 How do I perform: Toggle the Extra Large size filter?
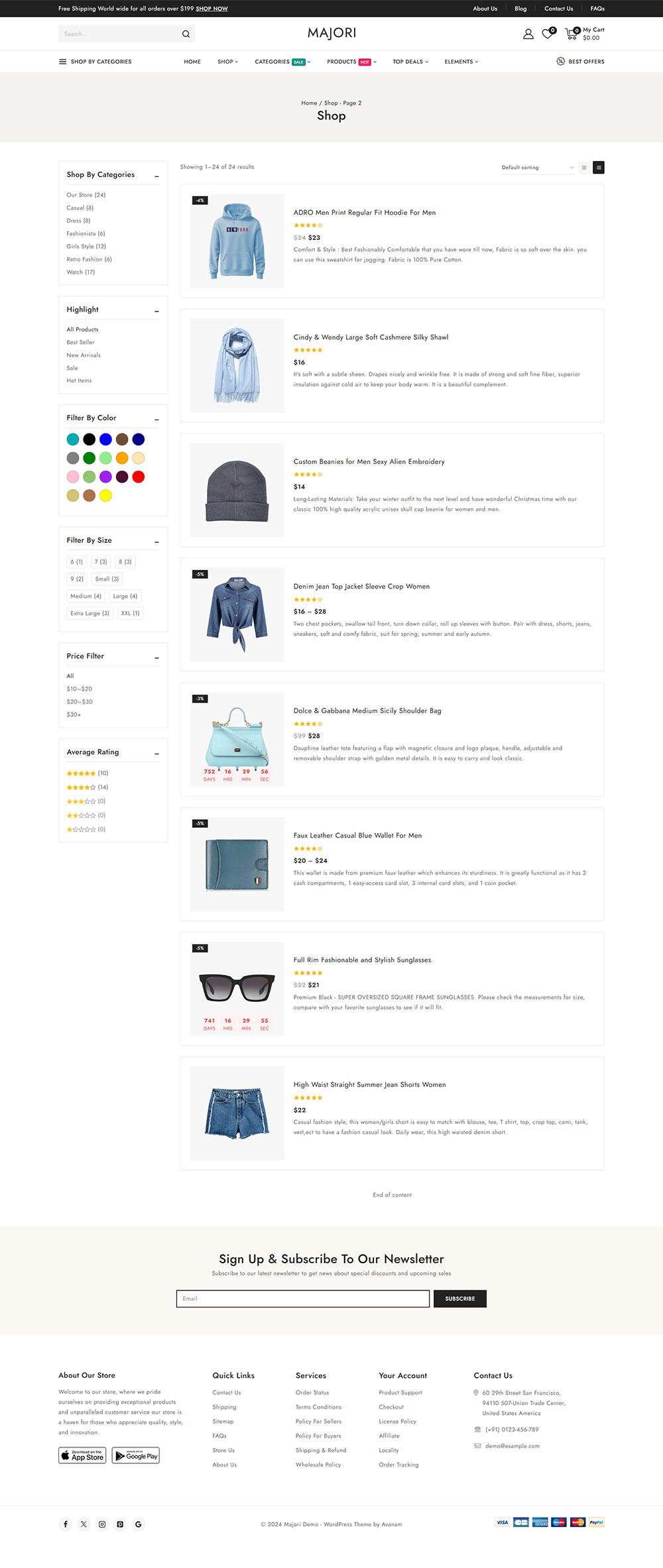coord(90,614)
